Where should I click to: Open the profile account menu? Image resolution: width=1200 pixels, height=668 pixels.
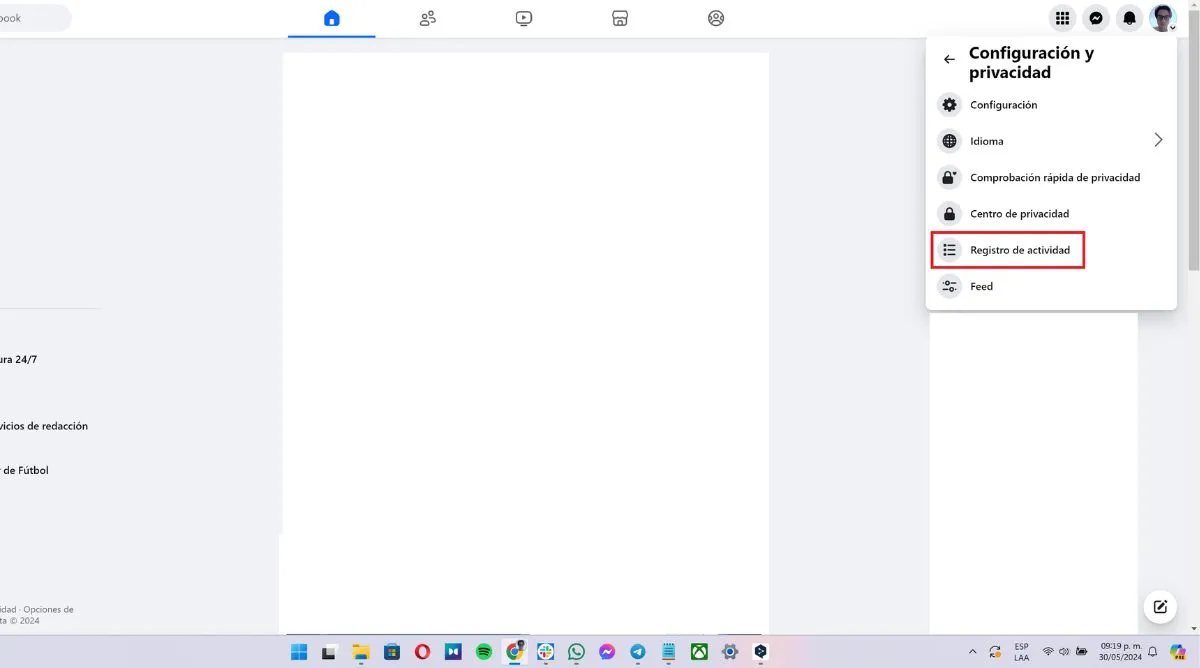pyautogui.click(x=1163, y=18)
